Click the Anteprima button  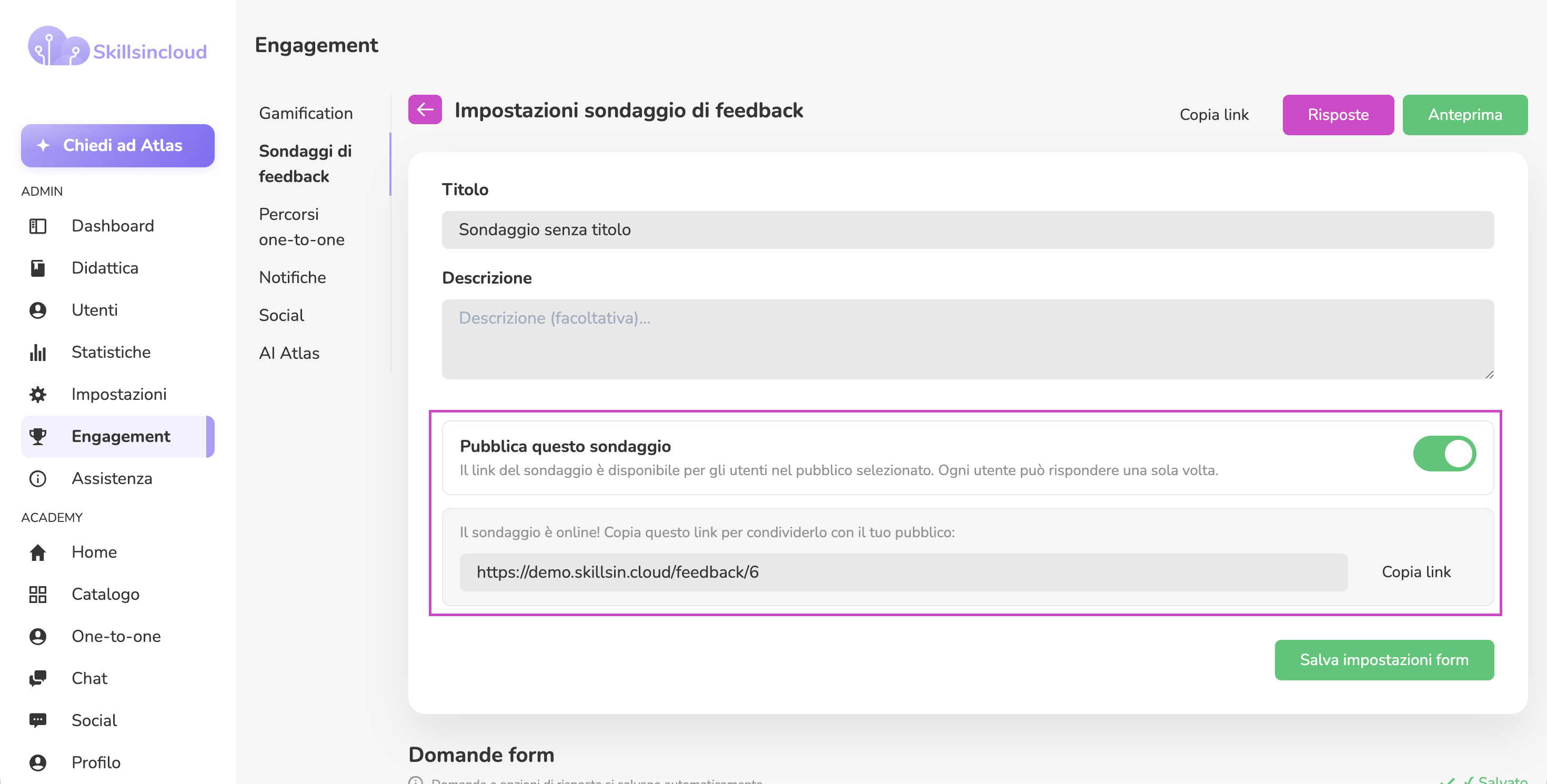click(x=1465, y=115)
